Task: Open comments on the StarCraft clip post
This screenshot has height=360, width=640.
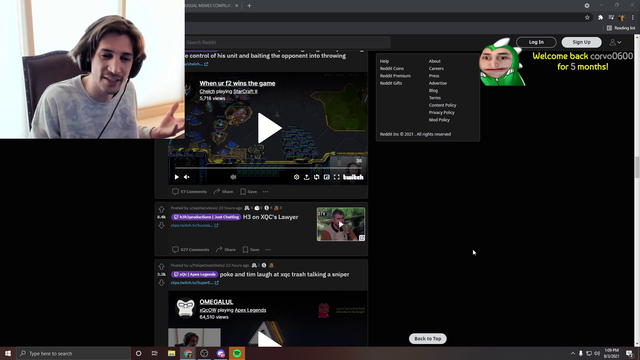Action: [189, 191]
